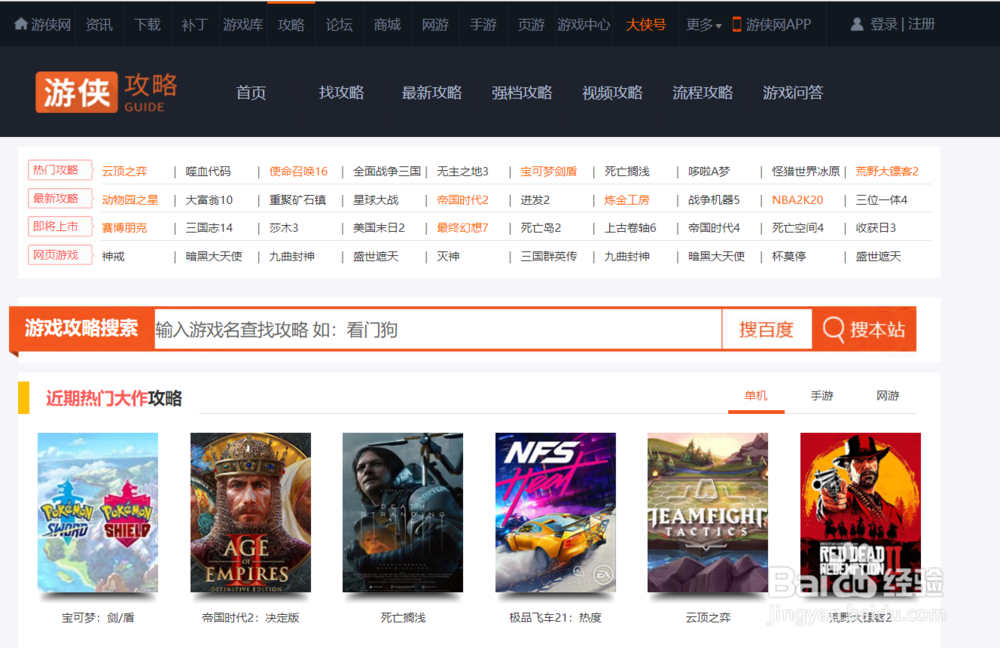
Task: Click the 云顶之弈 caption under cover
Action: (708, 617)
